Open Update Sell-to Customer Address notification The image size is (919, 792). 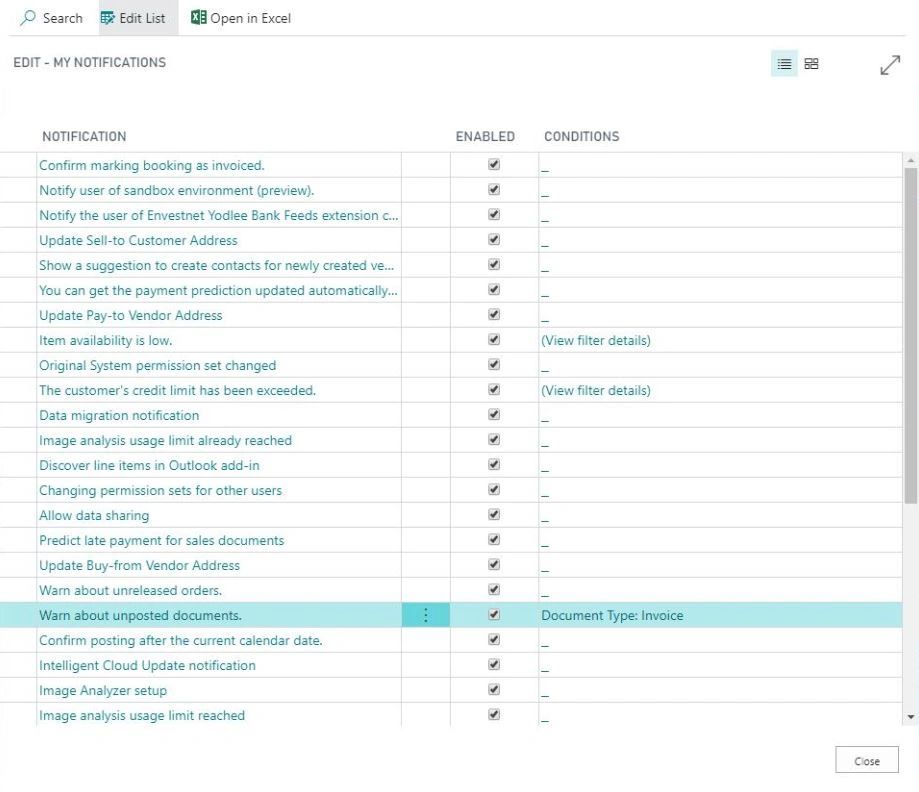(x=138, y=240)
